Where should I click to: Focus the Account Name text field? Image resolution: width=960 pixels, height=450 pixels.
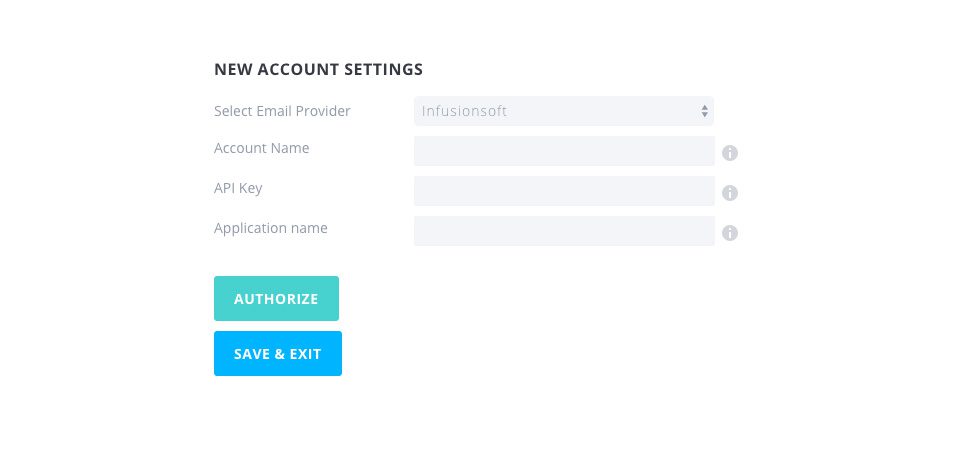(x=563, y=151)
